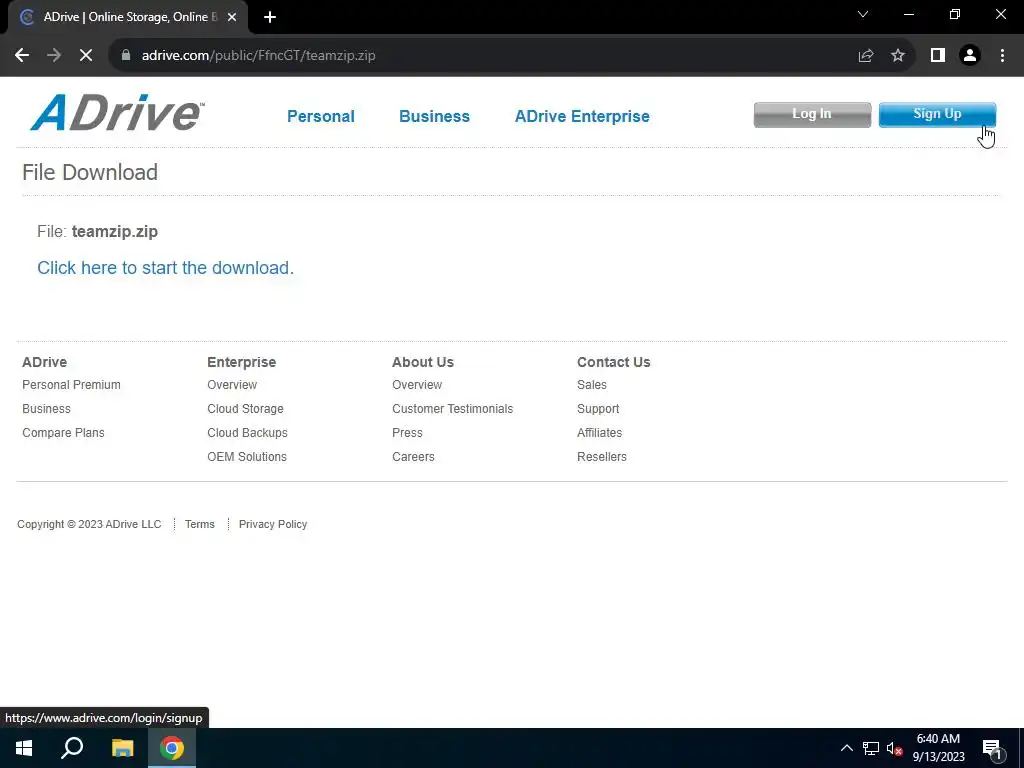Open the Support link
The width and height of the screenshot is (1024, 768).
coord(598,409)
